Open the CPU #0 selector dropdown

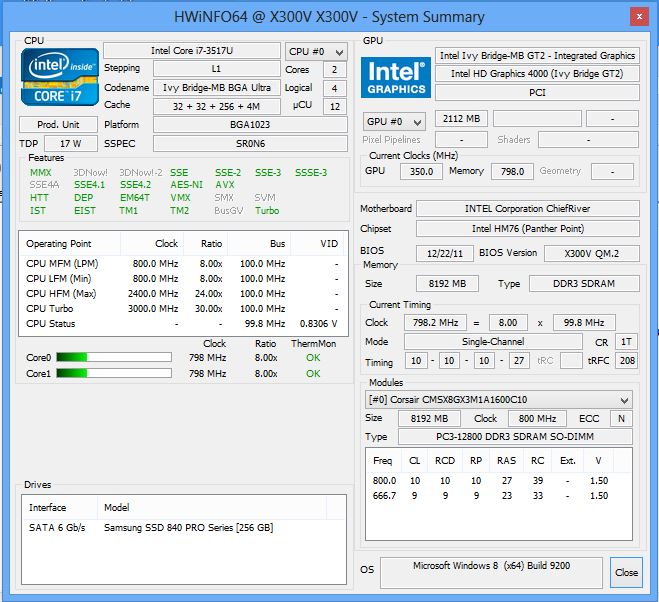click(316, 52)
